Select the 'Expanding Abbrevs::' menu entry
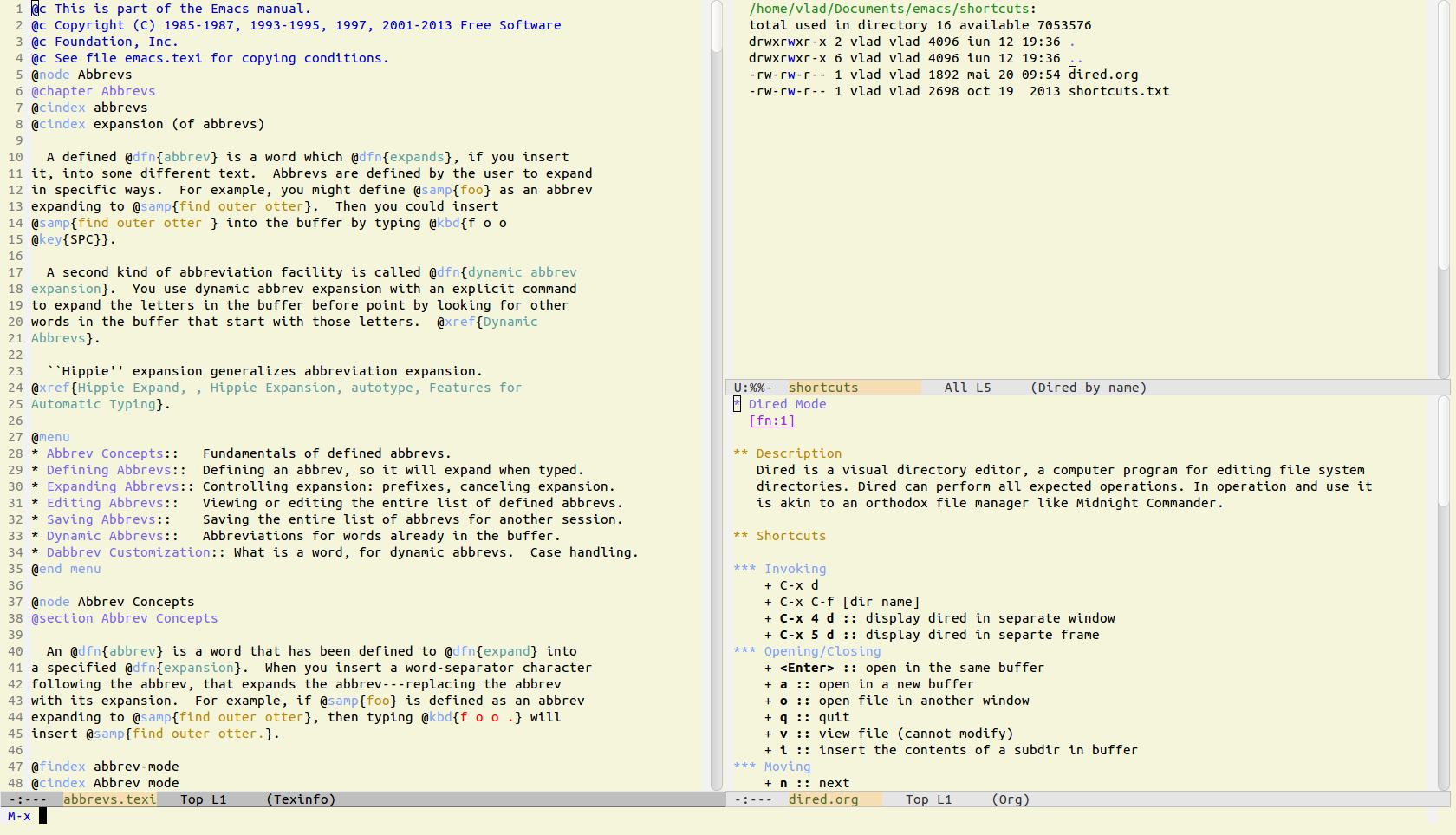The height and width of the screenshot is (835, 1456). (x=120, y=486)
